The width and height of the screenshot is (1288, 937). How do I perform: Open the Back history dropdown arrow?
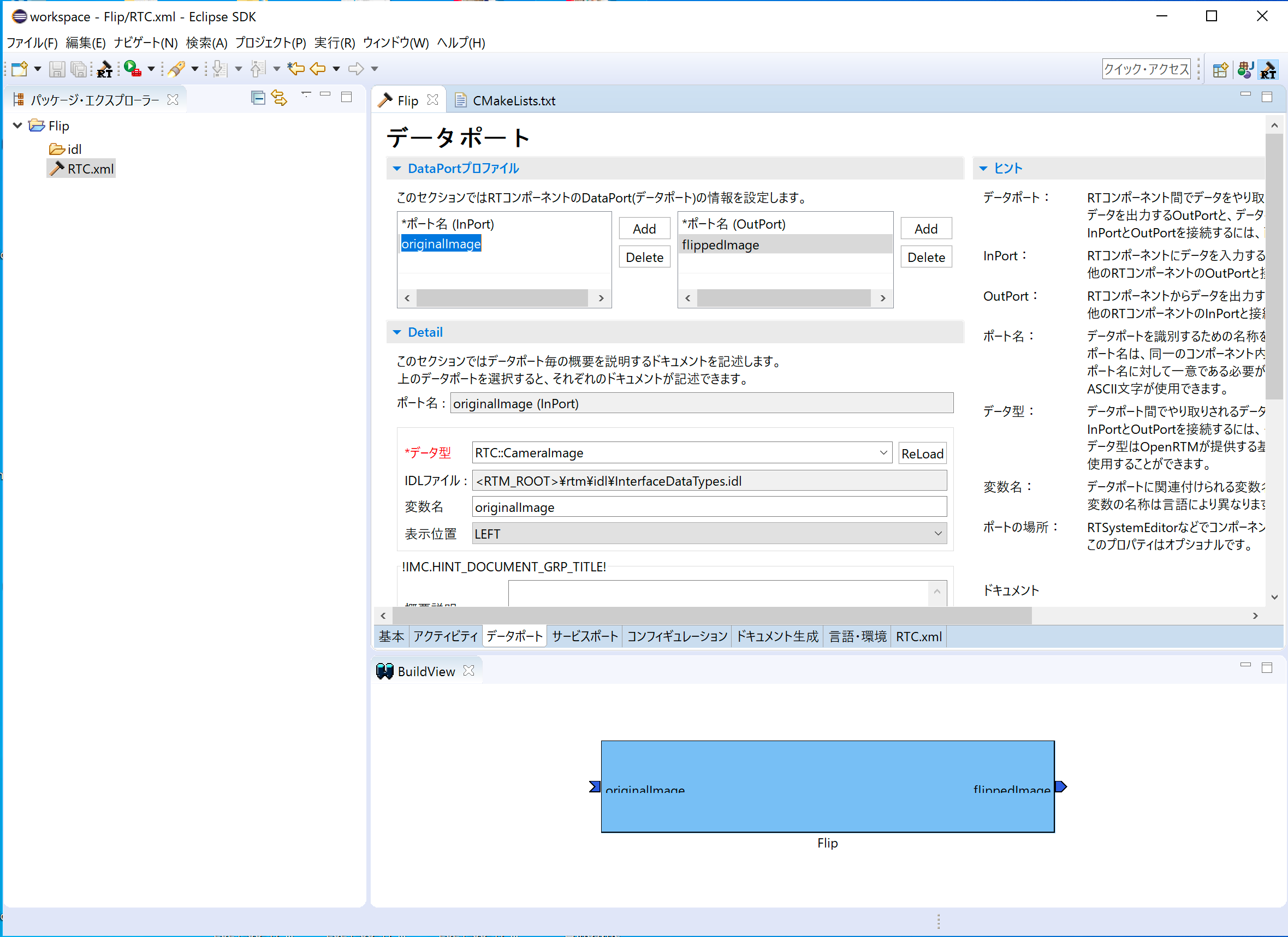(x=336, y=69)
